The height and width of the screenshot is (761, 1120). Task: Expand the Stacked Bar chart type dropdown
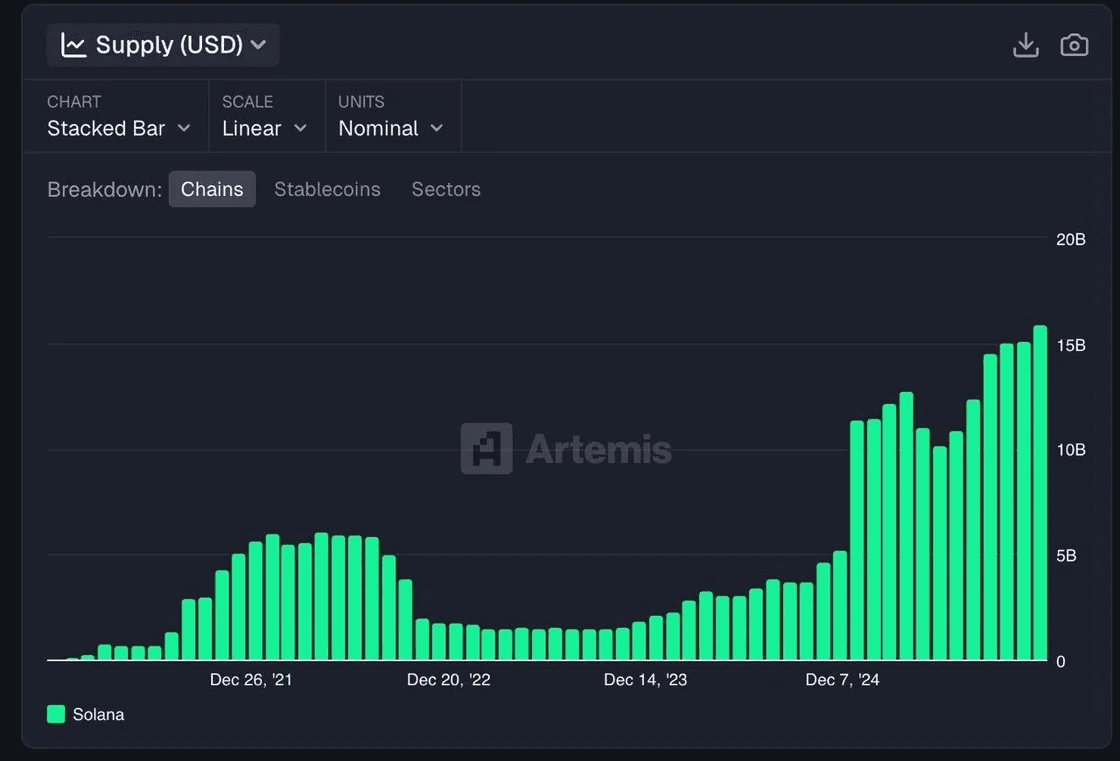[x=119, y=129]
